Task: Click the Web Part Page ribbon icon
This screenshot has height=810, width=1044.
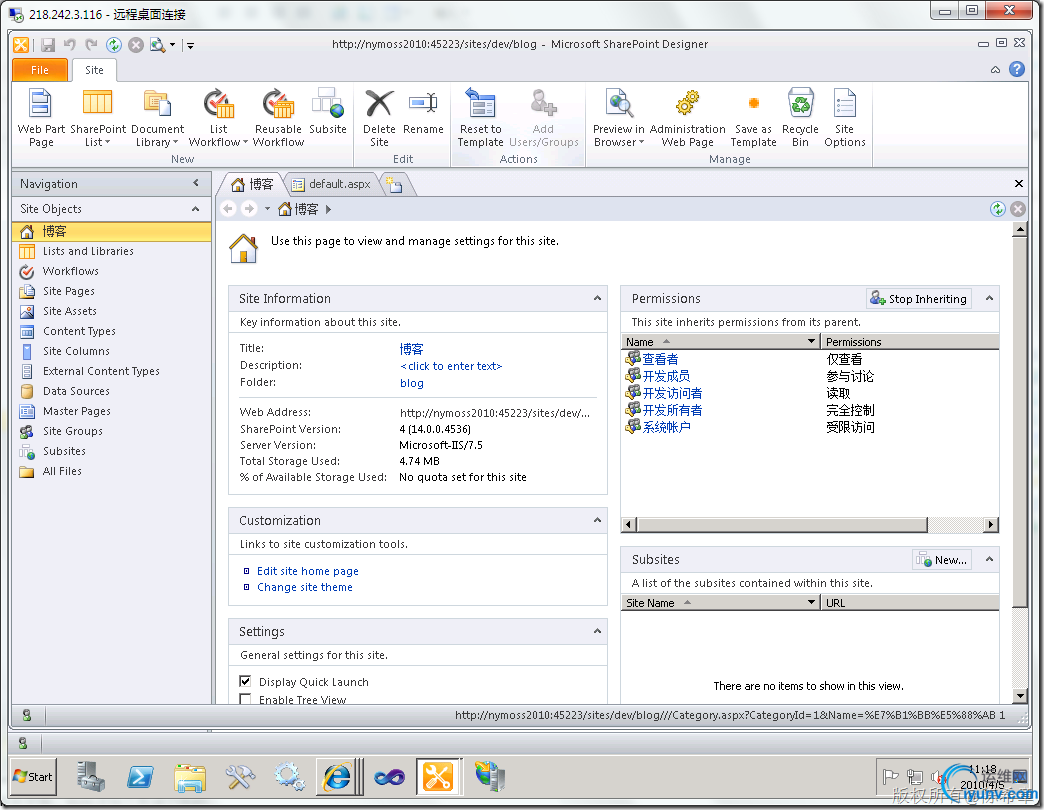Action: click(x=41, y=117)
